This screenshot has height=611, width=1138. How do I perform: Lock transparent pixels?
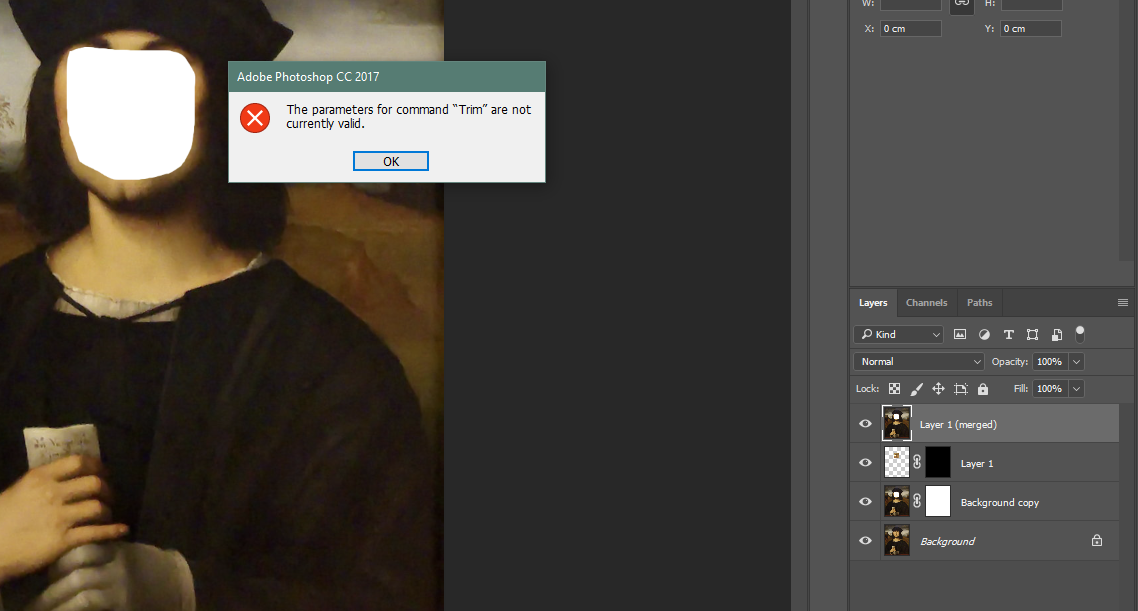[x=894, y=389]
